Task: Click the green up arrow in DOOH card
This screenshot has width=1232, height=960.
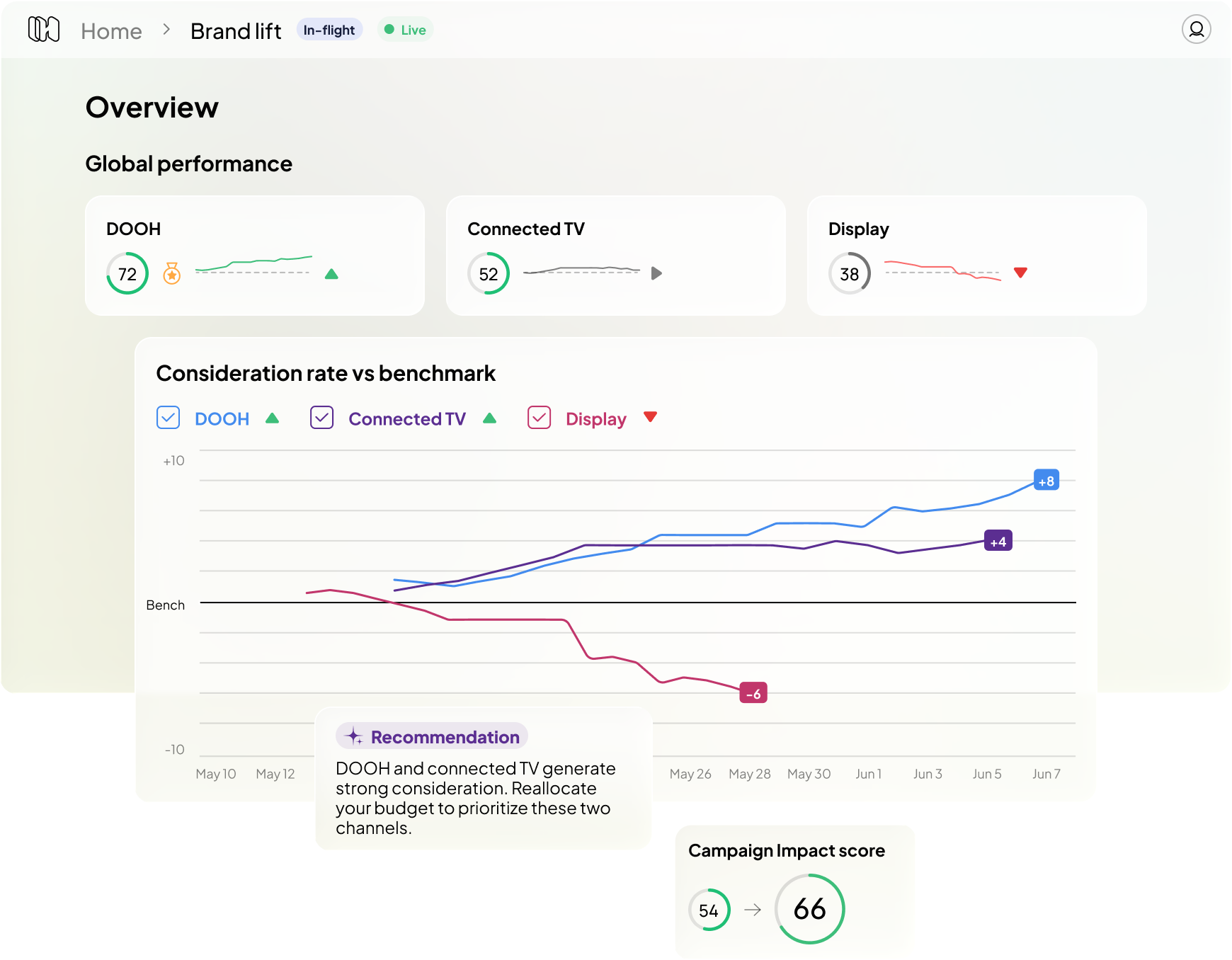Action: [x=331, y=274]
